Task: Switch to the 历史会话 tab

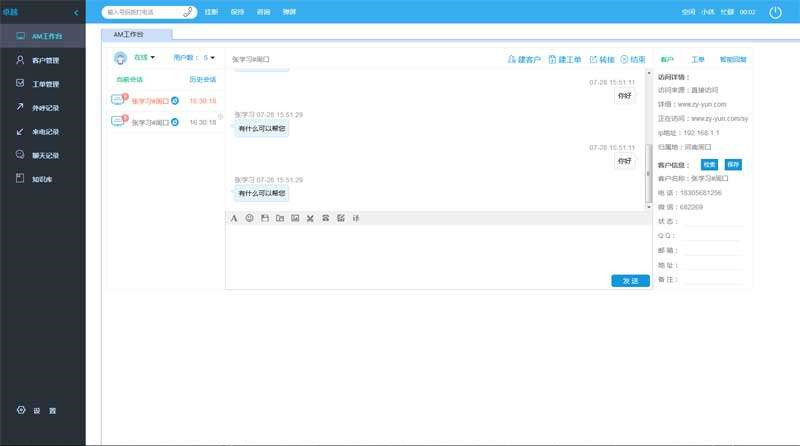Action: coord(201,78)
